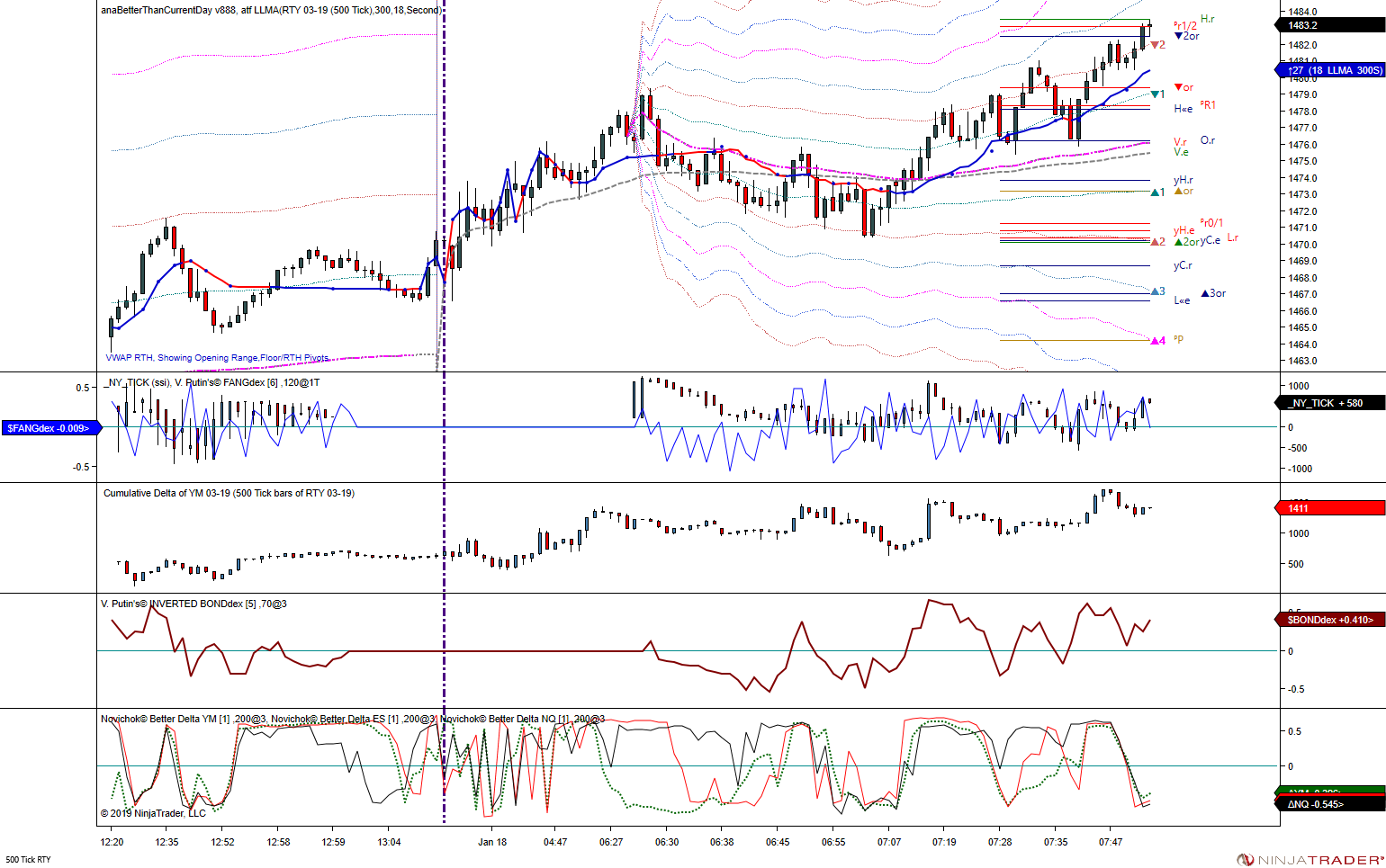1386x868 pixels.
Task: Click the green 'V.e' level label
Action: click(x=1181, y=152)
